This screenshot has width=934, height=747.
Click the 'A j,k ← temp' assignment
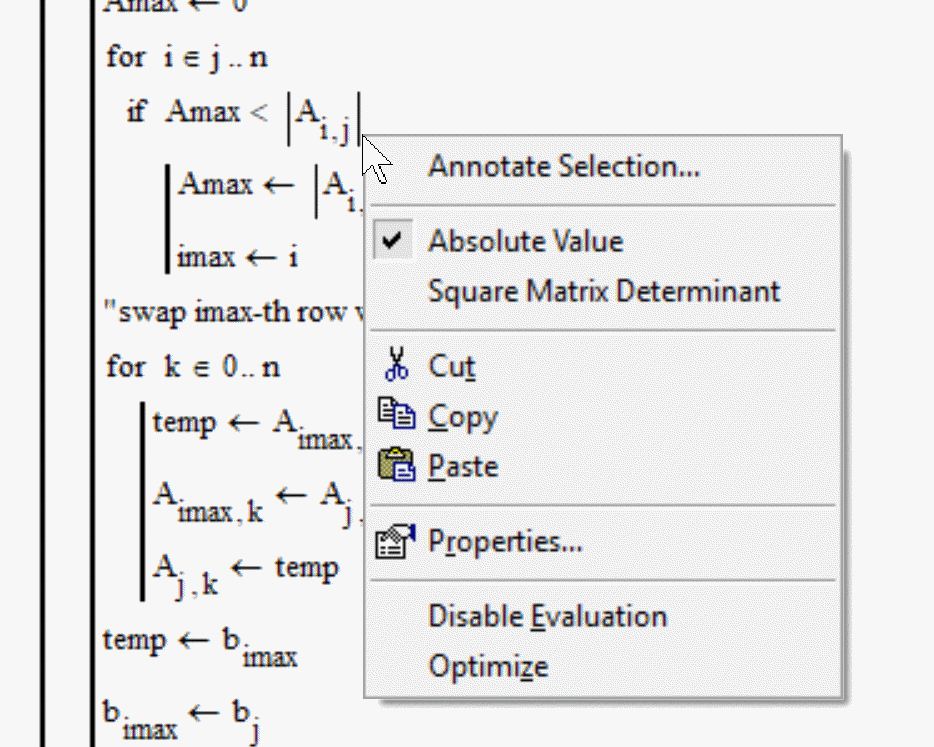coord(245,570)
